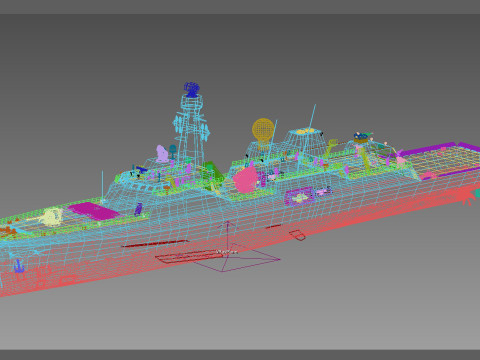Select the large pink dome amidships
This screenshot has width=480, height=360.
pos(246,180)
